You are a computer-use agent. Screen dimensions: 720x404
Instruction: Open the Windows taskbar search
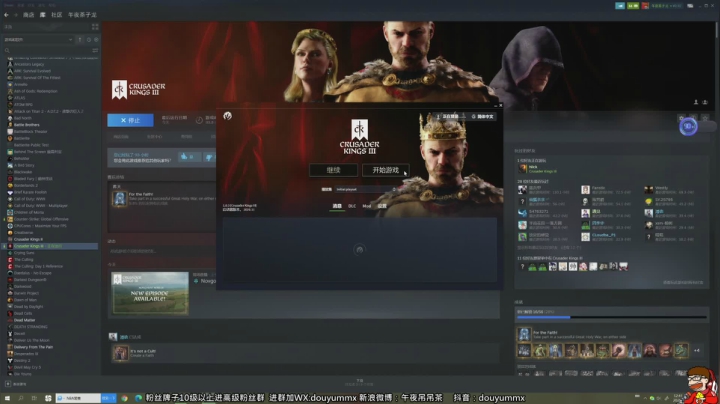click(x=21, y=398)
